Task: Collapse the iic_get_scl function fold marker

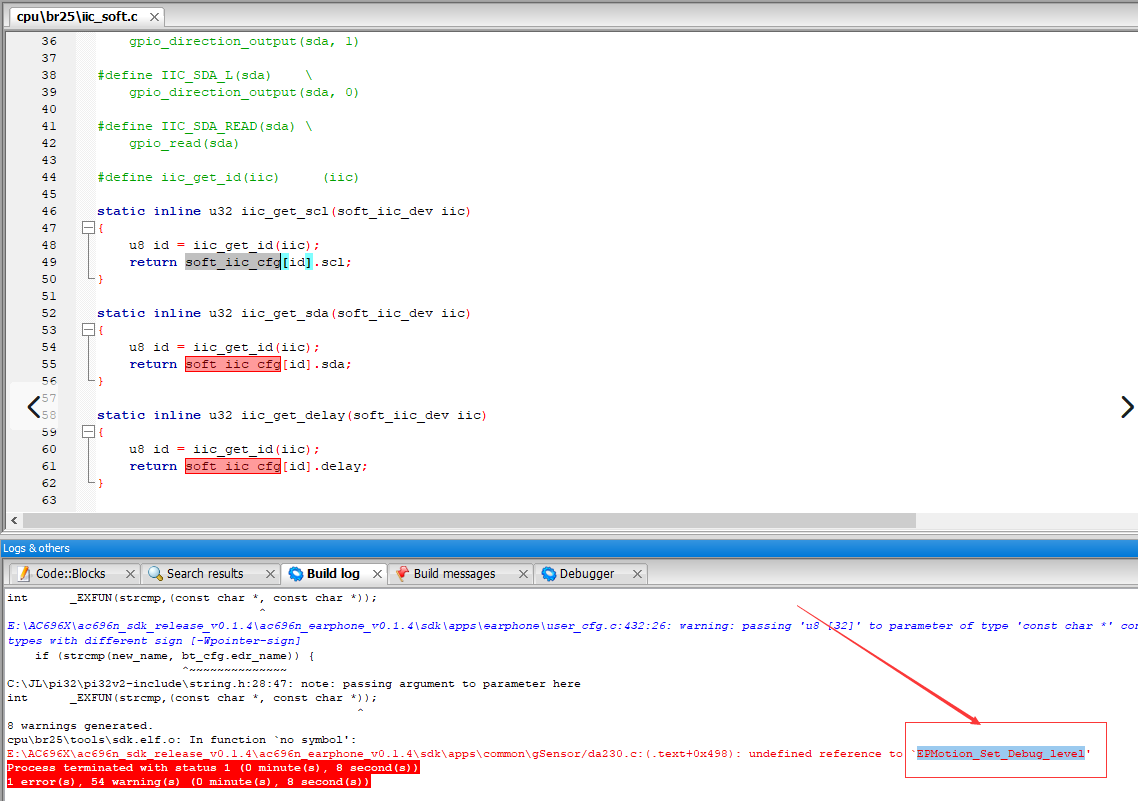Action: tap(89, 228)
